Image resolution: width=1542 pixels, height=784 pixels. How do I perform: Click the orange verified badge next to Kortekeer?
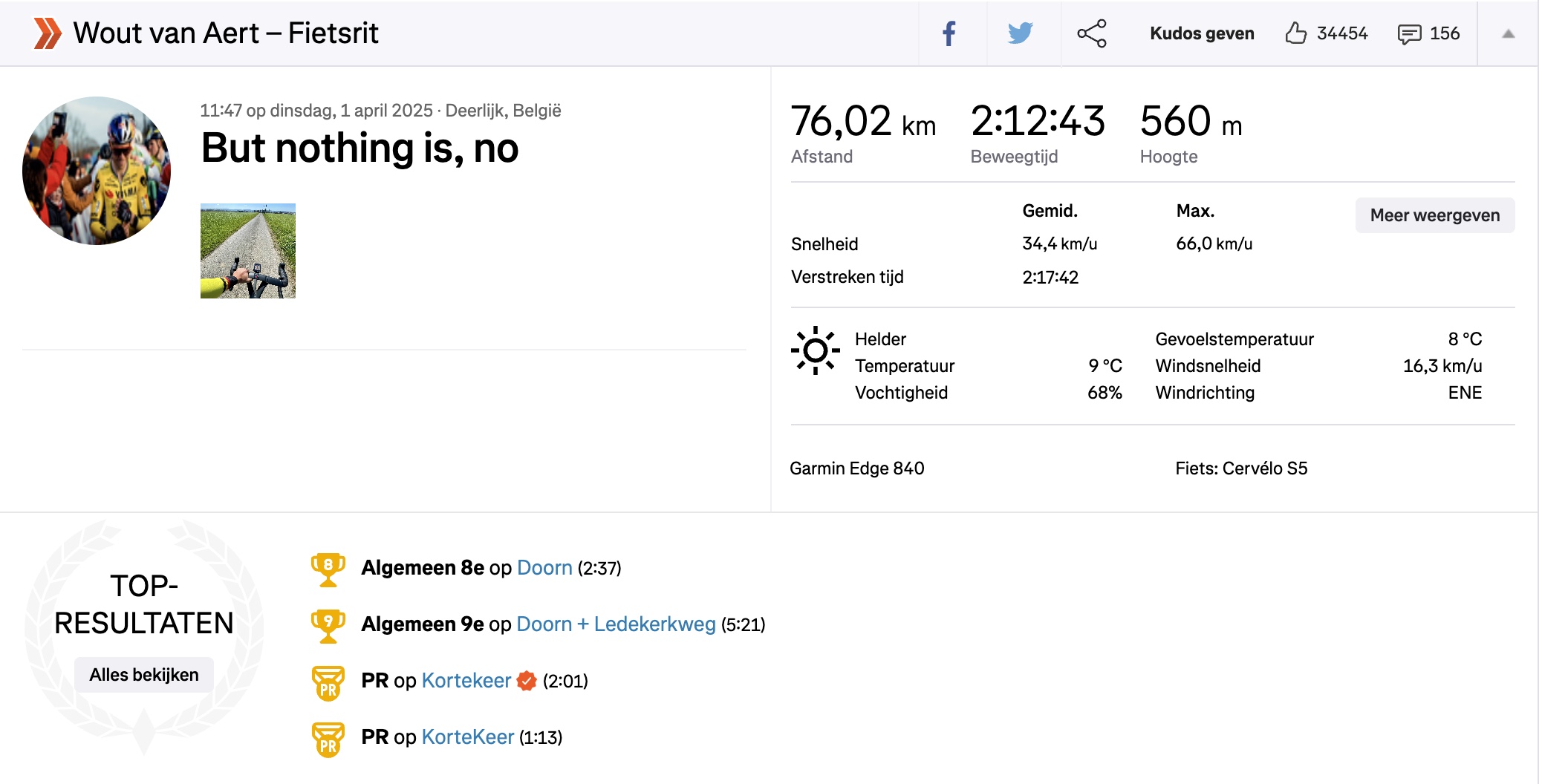click(x=526, y=679)
